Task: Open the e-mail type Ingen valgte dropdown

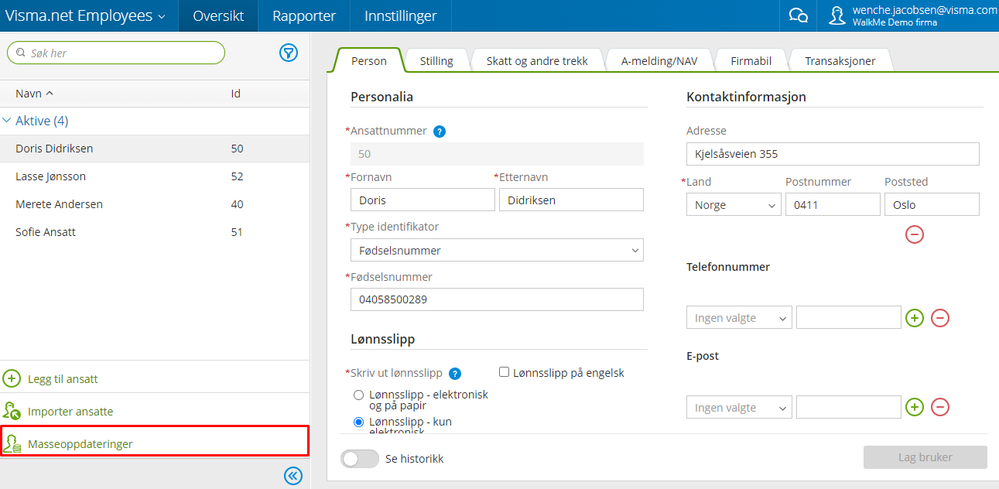Action: pos(739,407)
